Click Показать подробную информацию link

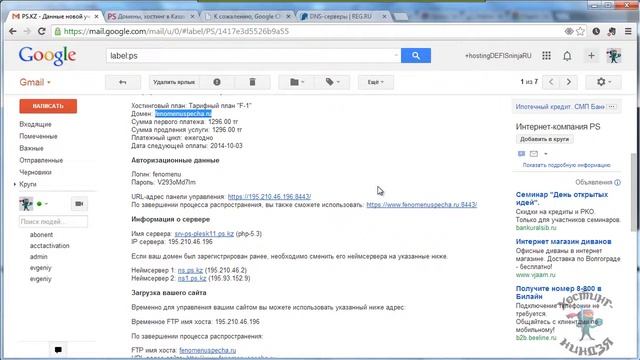[567, 165]
